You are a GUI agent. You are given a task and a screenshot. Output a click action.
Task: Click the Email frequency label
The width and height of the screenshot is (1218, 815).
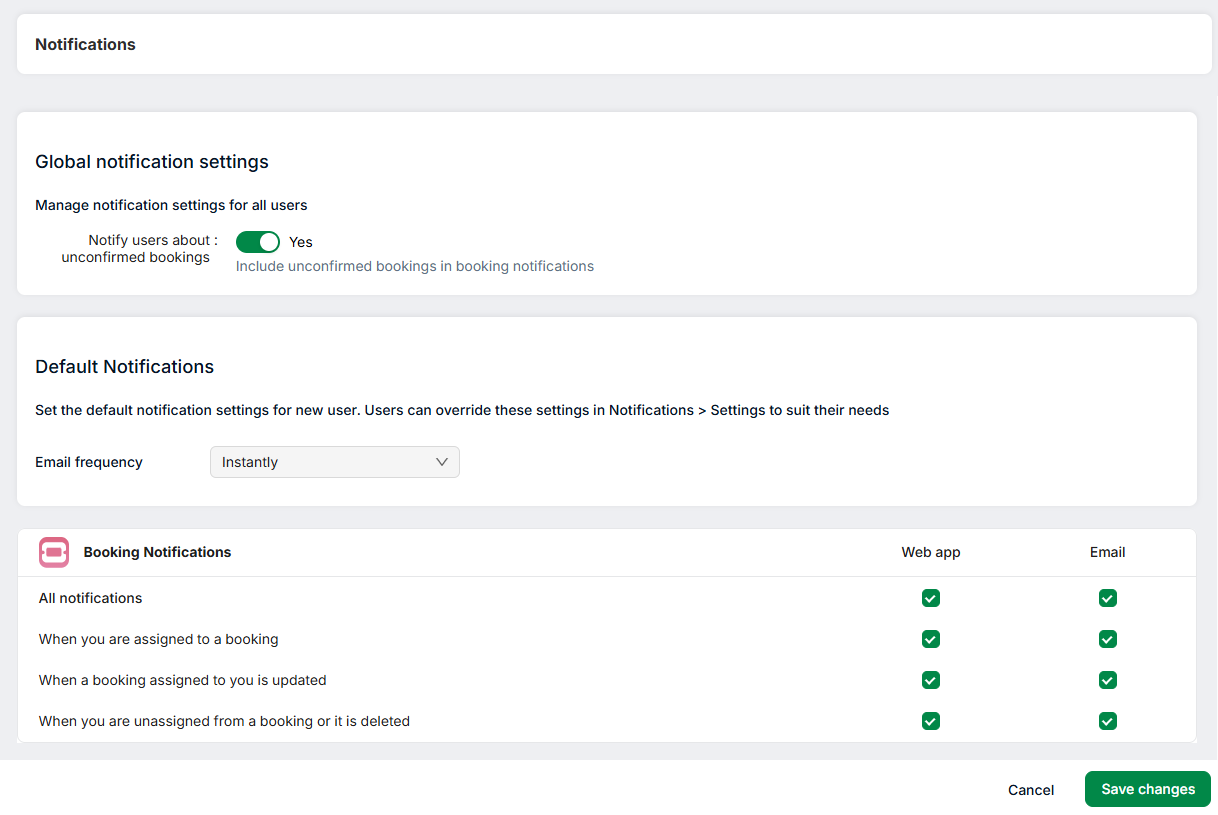pos(89,462)
